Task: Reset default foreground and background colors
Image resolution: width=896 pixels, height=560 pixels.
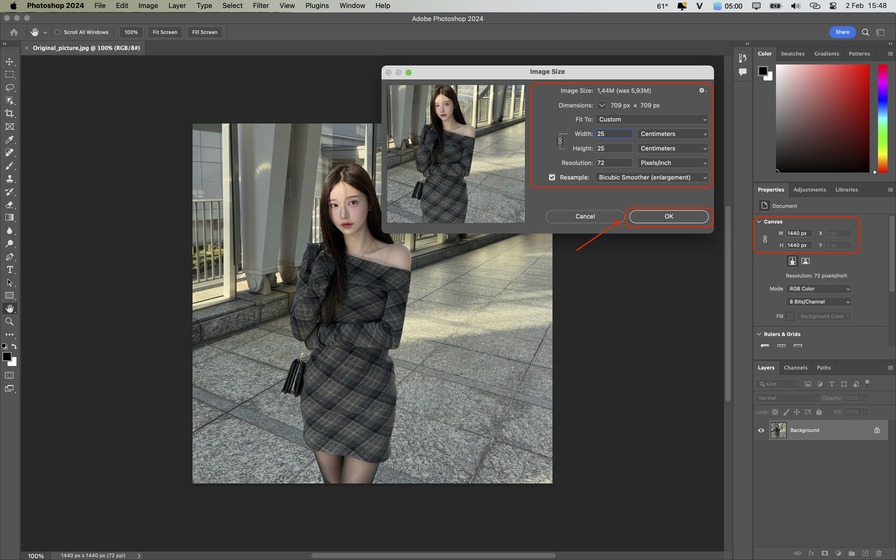Action: [x=5, y=346]
